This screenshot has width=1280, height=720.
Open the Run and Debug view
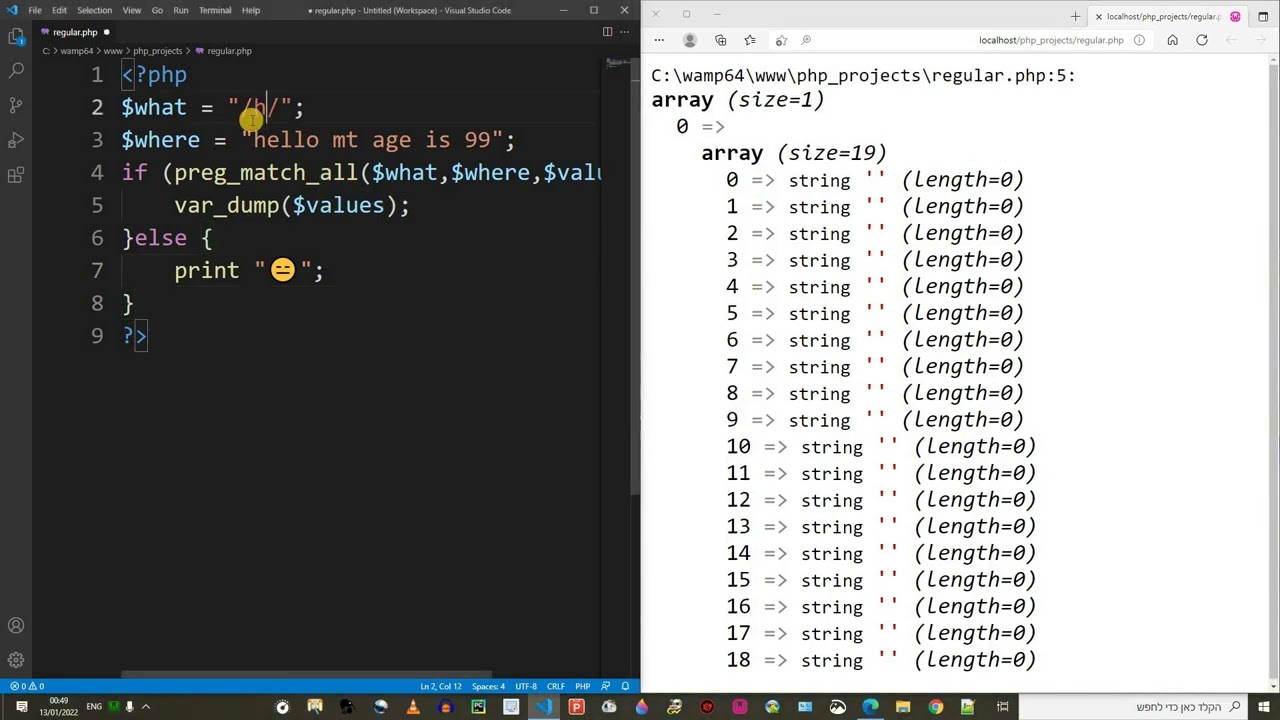(x=16, y=140)
